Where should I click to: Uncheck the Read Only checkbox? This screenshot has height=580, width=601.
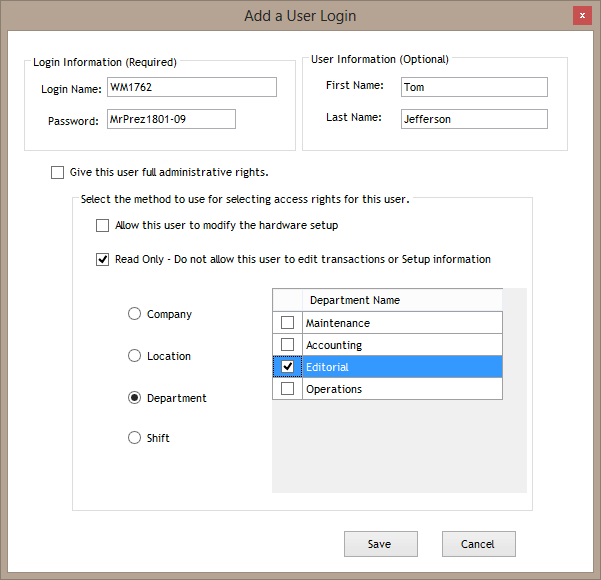click(102, 260)
